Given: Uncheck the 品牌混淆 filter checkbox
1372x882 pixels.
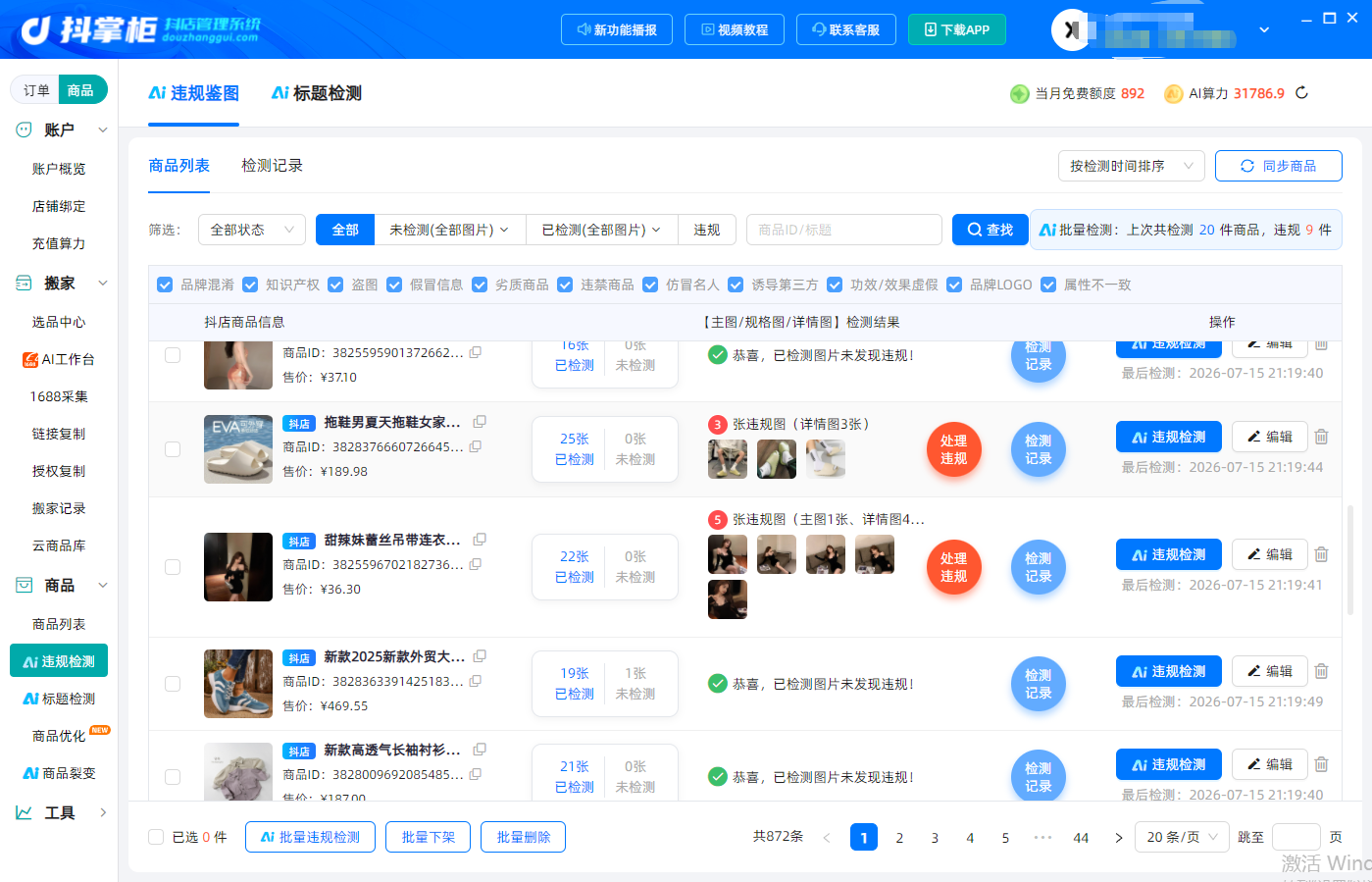Looking at the screenshot, I should tap(165, 285).
